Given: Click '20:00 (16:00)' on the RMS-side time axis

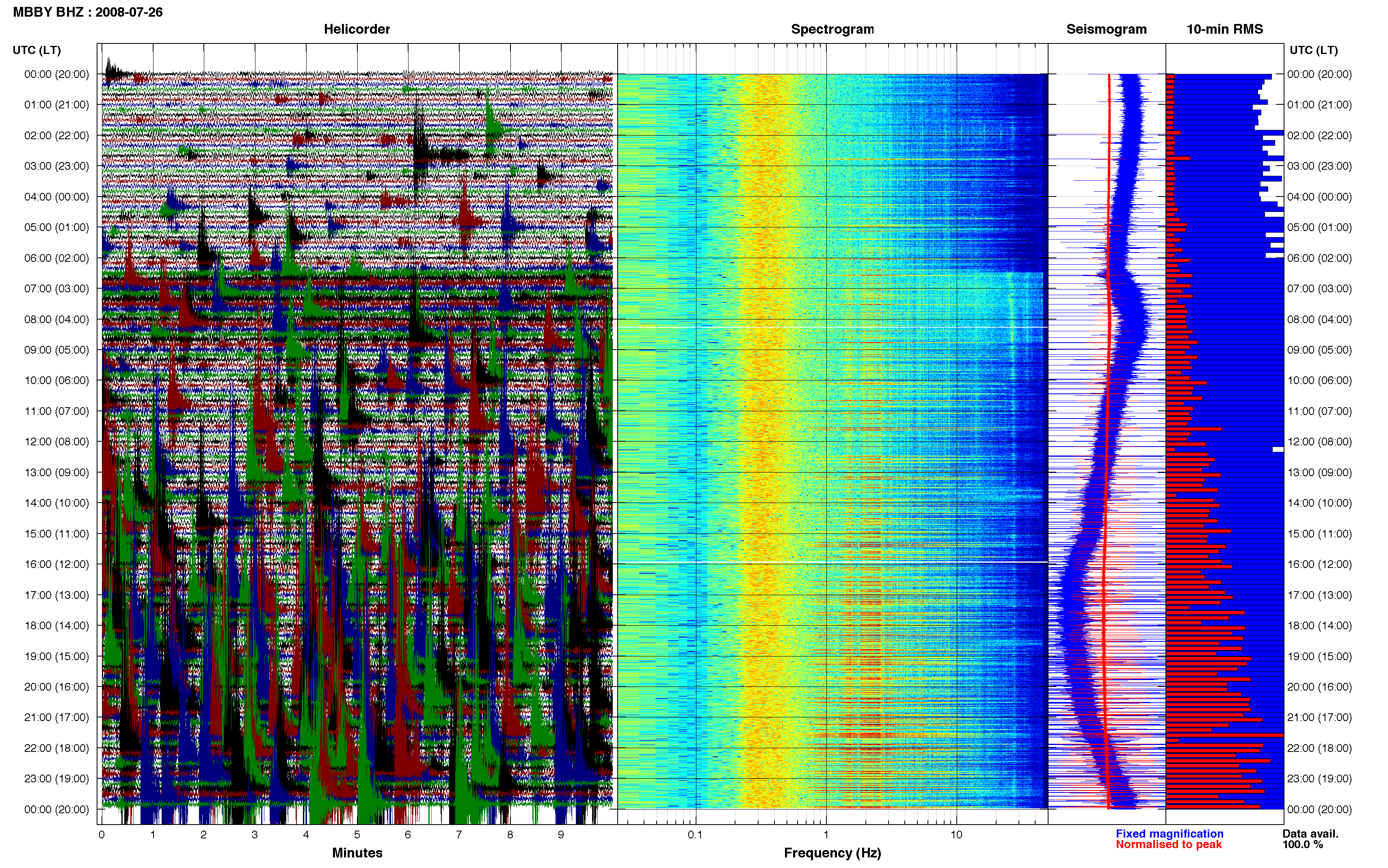Looking at the screenshot, I should [1319, 687].
